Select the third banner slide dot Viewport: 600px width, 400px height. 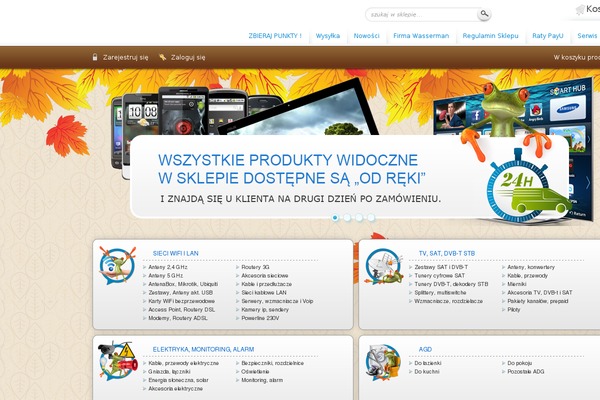359,217
